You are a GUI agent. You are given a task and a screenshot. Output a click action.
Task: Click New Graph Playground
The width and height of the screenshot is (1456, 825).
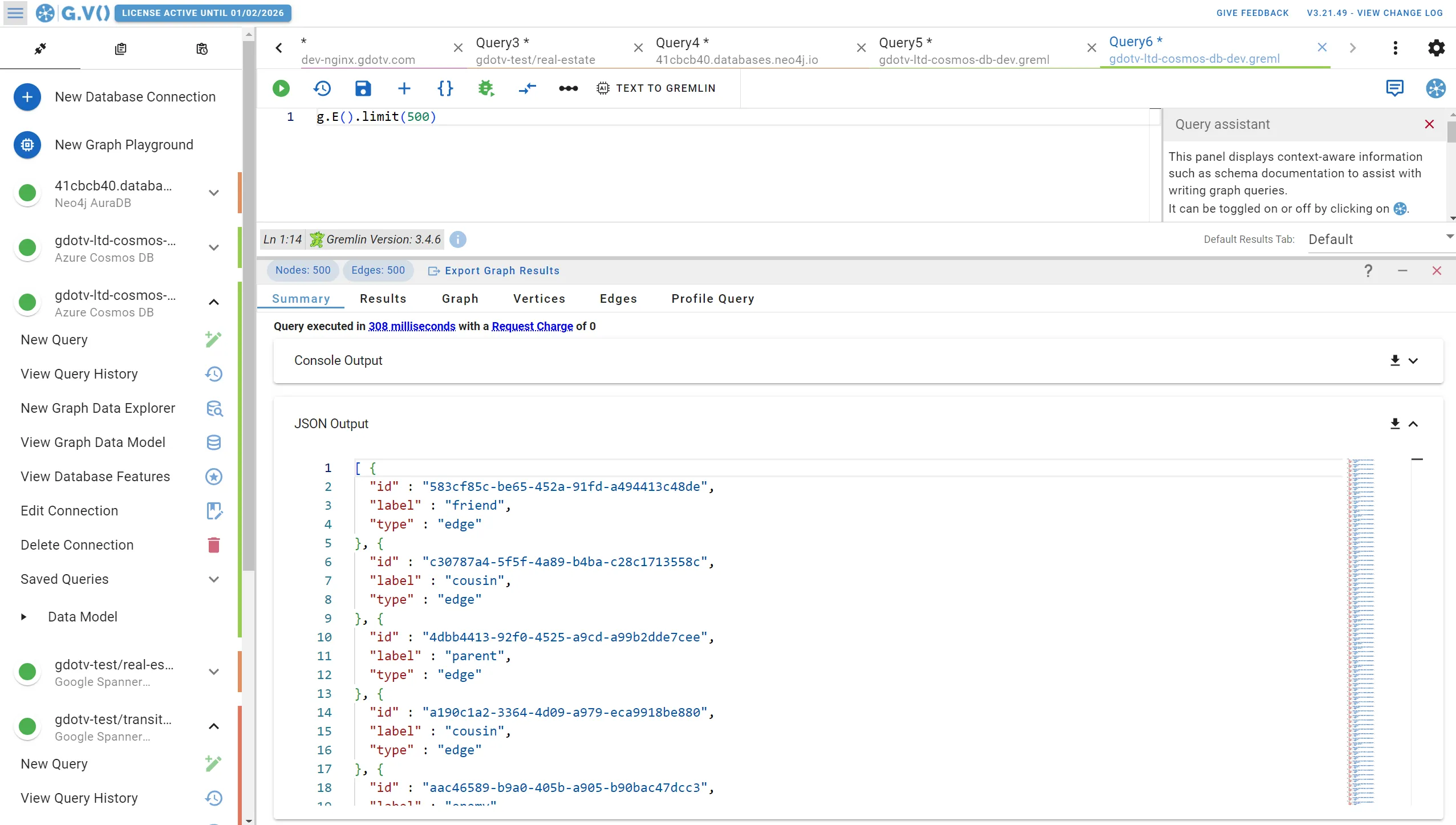point(120,145)
